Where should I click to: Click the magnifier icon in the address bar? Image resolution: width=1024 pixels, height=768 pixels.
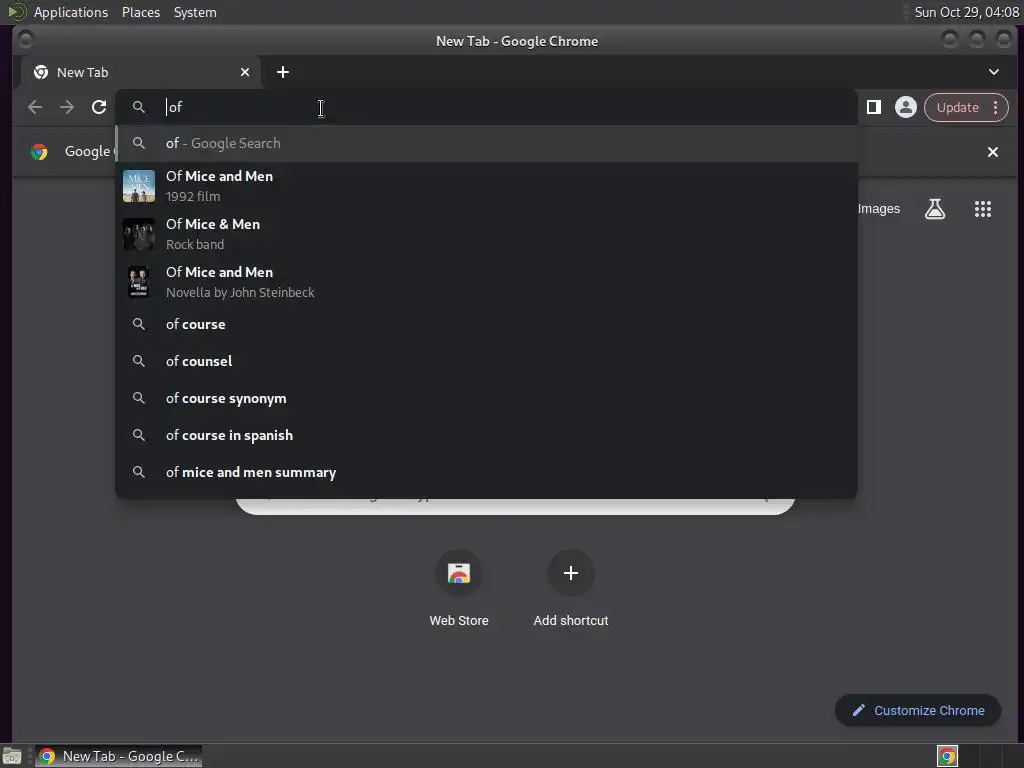138,107
